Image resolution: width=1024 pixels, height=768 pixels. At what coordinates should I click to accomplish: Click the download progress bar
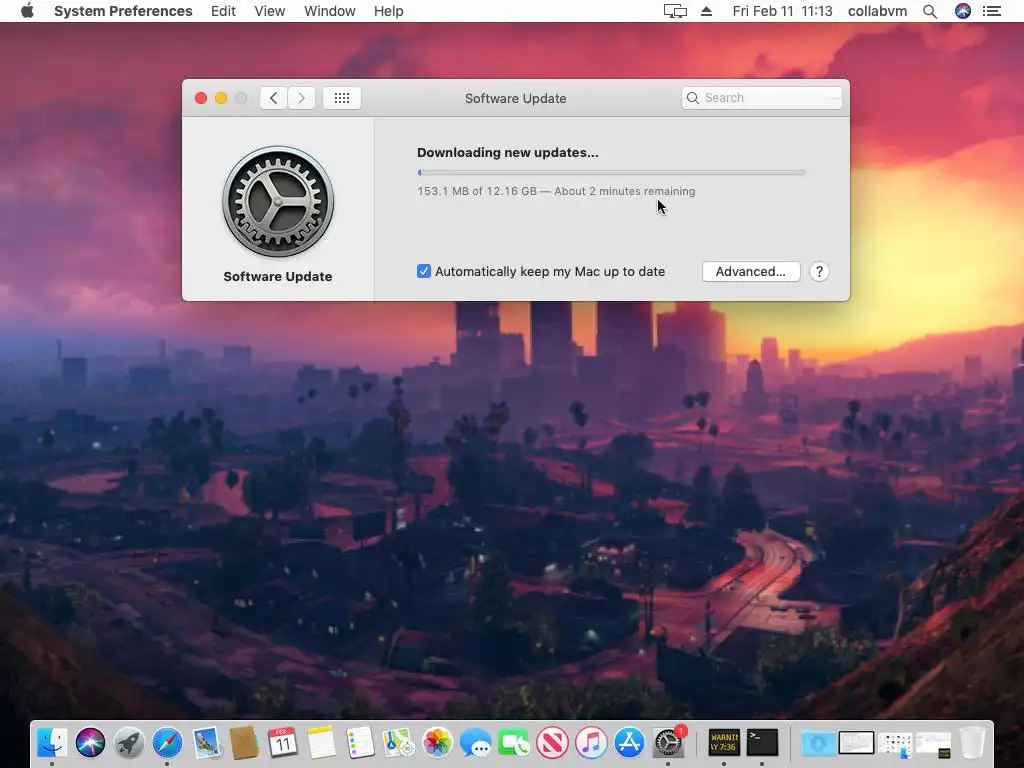(x=611, y=172)
